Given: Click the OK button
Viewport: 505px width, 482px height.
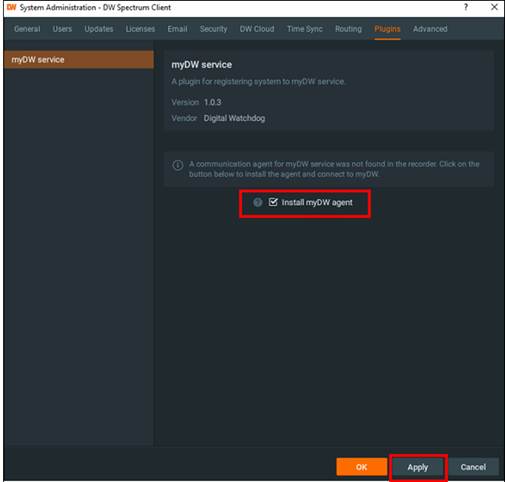Looking at the screenshot, I should tap(362, 467).
